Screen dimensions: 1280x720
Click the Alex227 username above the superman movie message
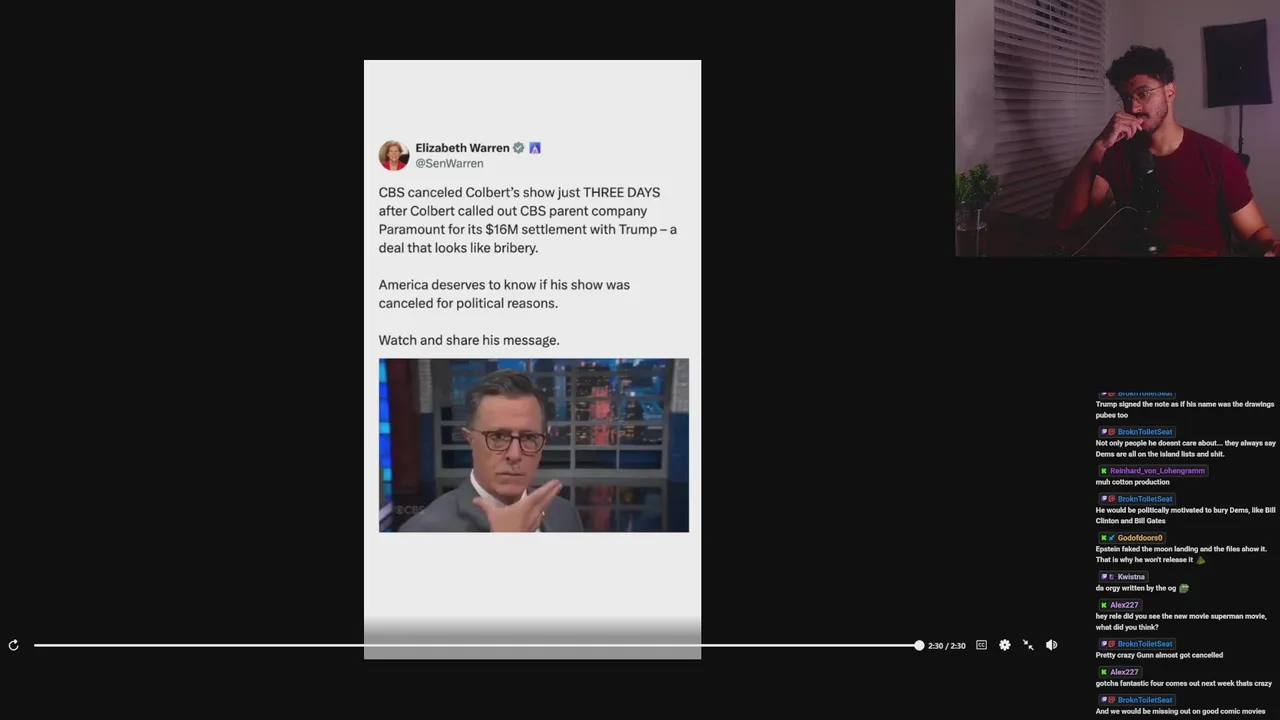coord(1124,605)
